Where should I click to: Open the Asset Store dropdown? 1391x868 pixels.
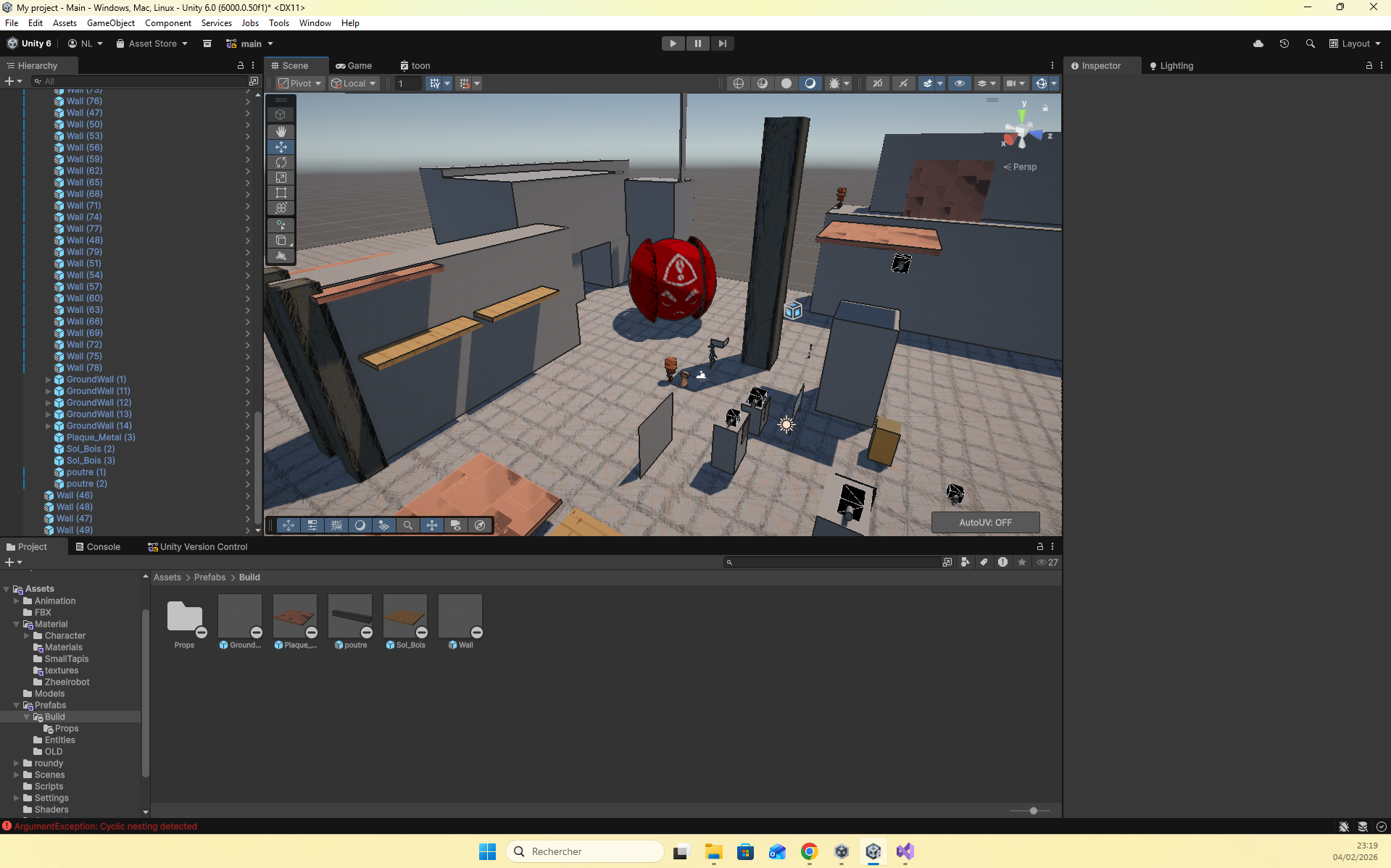tap(151, 43)
